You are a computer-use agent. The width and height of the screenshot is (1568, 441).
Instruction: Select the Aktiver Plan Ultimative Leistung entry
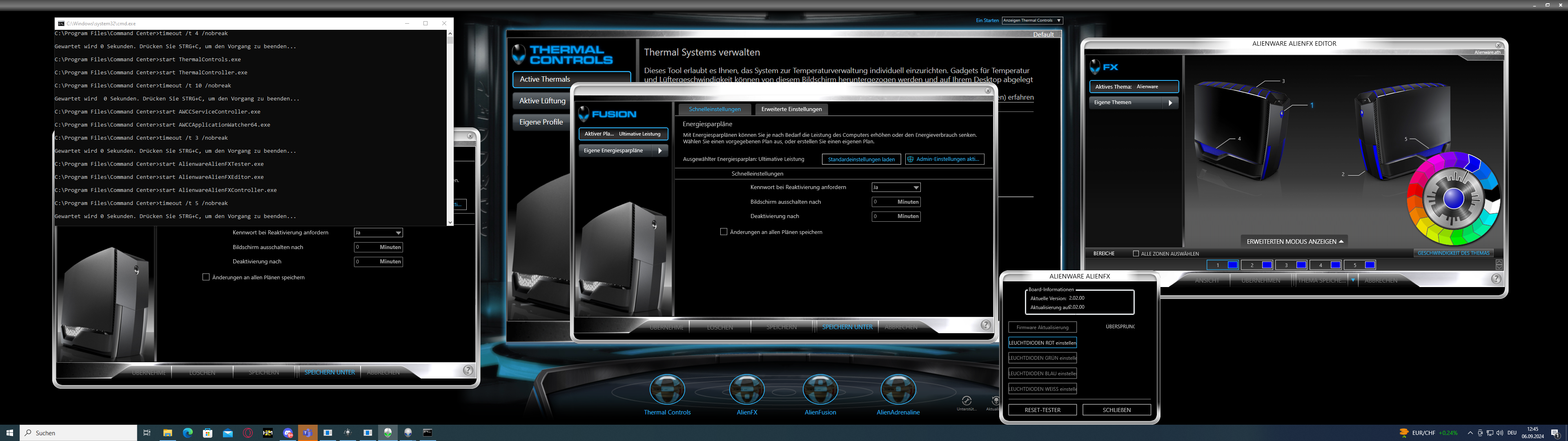[623, 134]
